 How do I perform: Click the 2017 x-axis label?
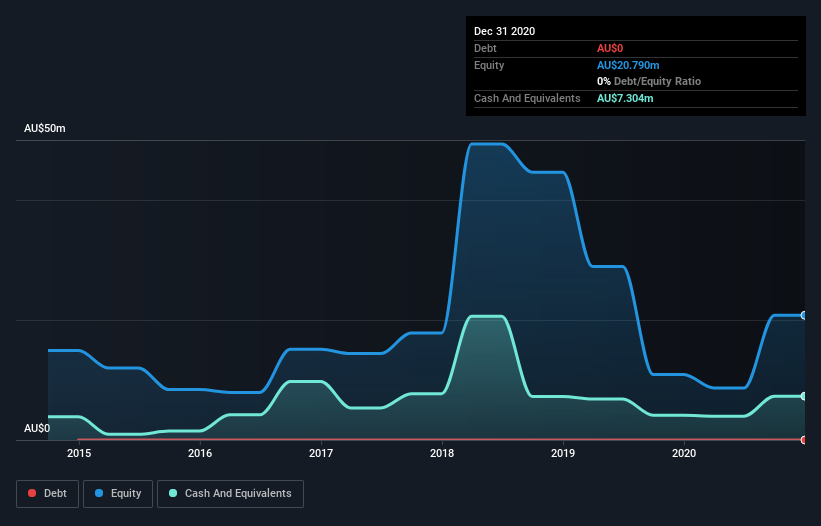pos(321,453)
